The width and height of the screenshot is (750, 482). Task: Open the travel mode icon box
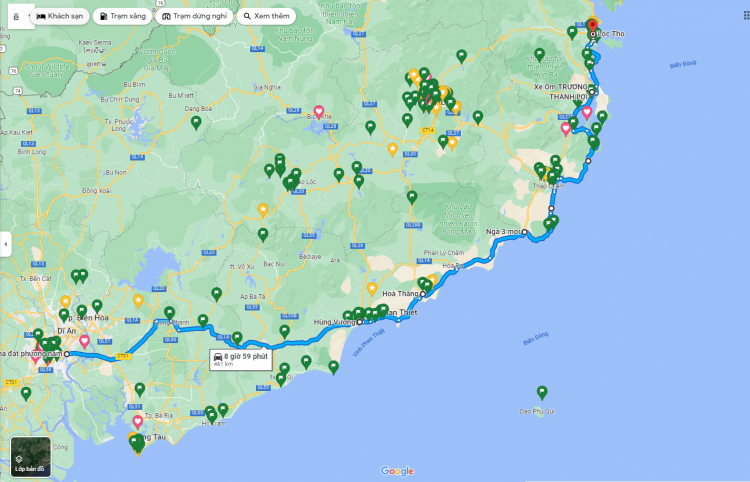click(x=21, y=16)
